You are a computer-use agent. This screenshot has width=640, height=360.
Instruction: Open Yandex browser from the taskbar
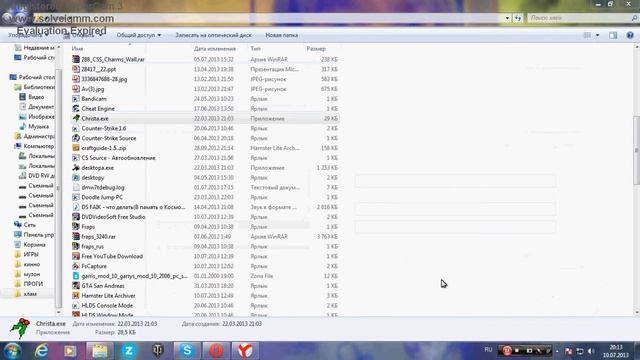[245, 351]
